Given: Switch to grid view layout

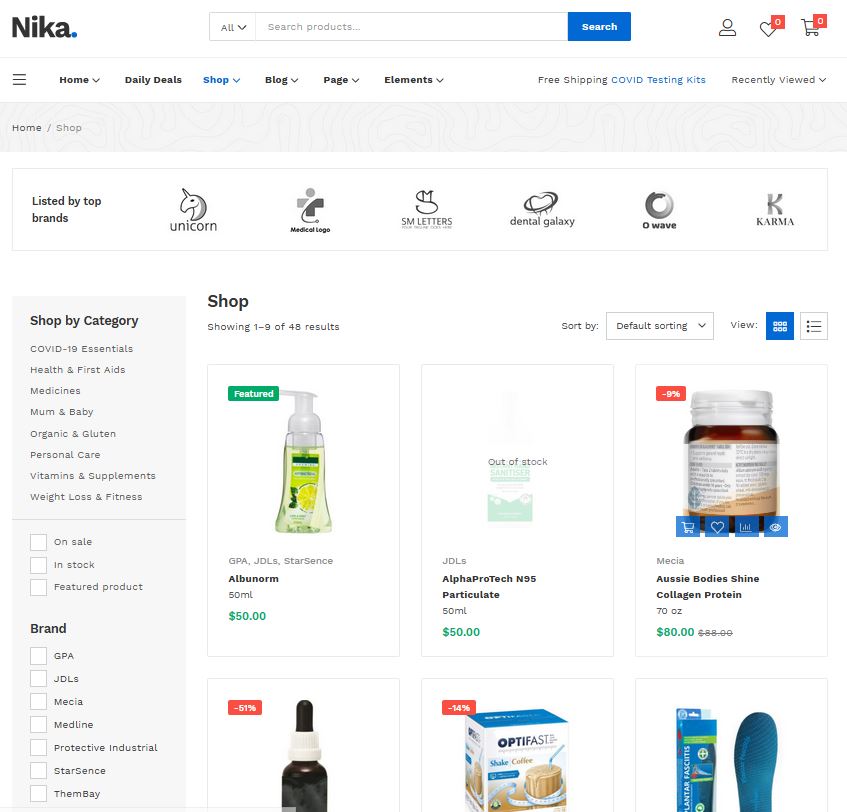Looking at the screenshot, I should [x=779, y=326].
